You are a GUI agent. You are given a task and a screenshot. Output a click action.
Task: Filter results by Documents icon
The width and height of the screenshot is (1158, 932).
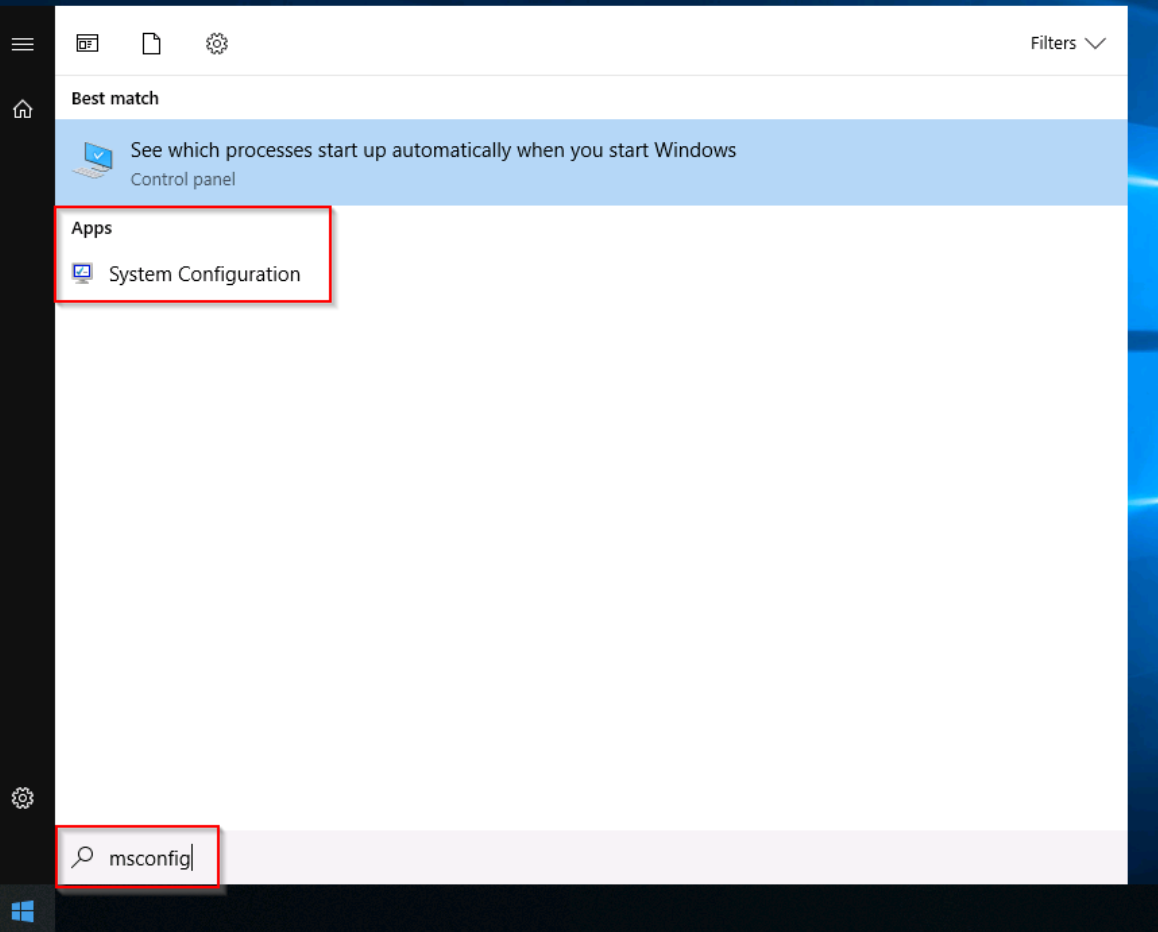tap(151, 43)
